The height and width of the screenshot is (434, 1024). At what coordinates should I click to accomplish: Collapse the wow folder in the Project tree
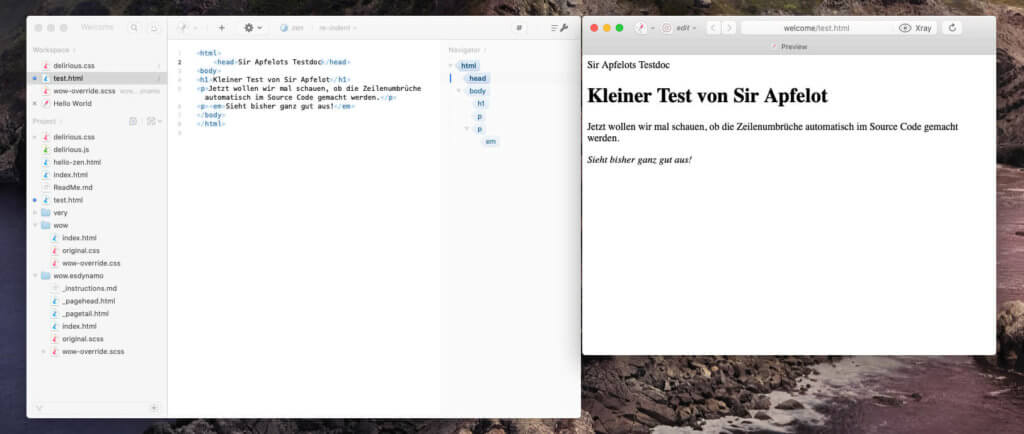click(35, 225)
